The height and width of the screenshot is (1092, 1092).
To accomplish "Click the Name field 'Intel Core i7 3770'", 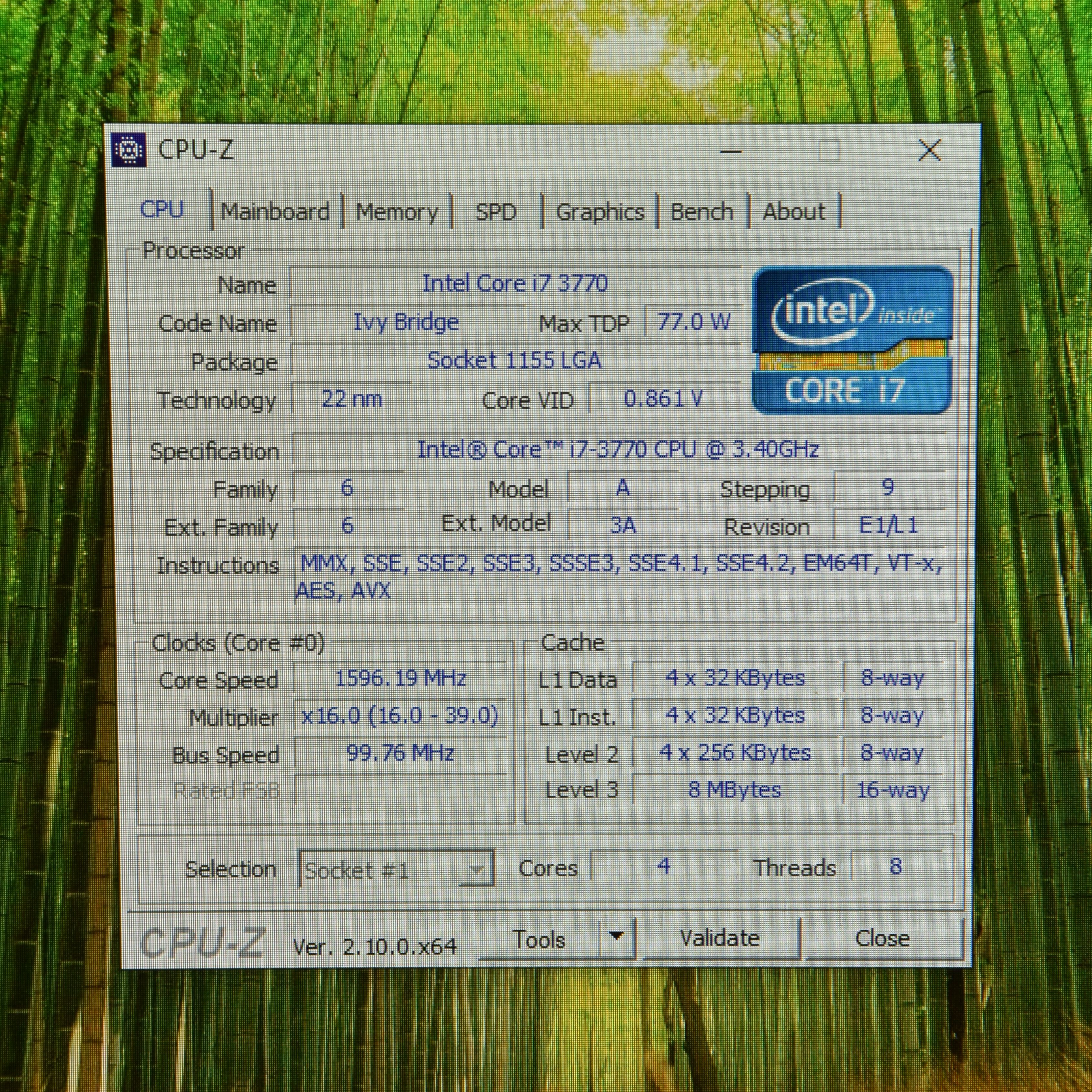I will point(515,283).
